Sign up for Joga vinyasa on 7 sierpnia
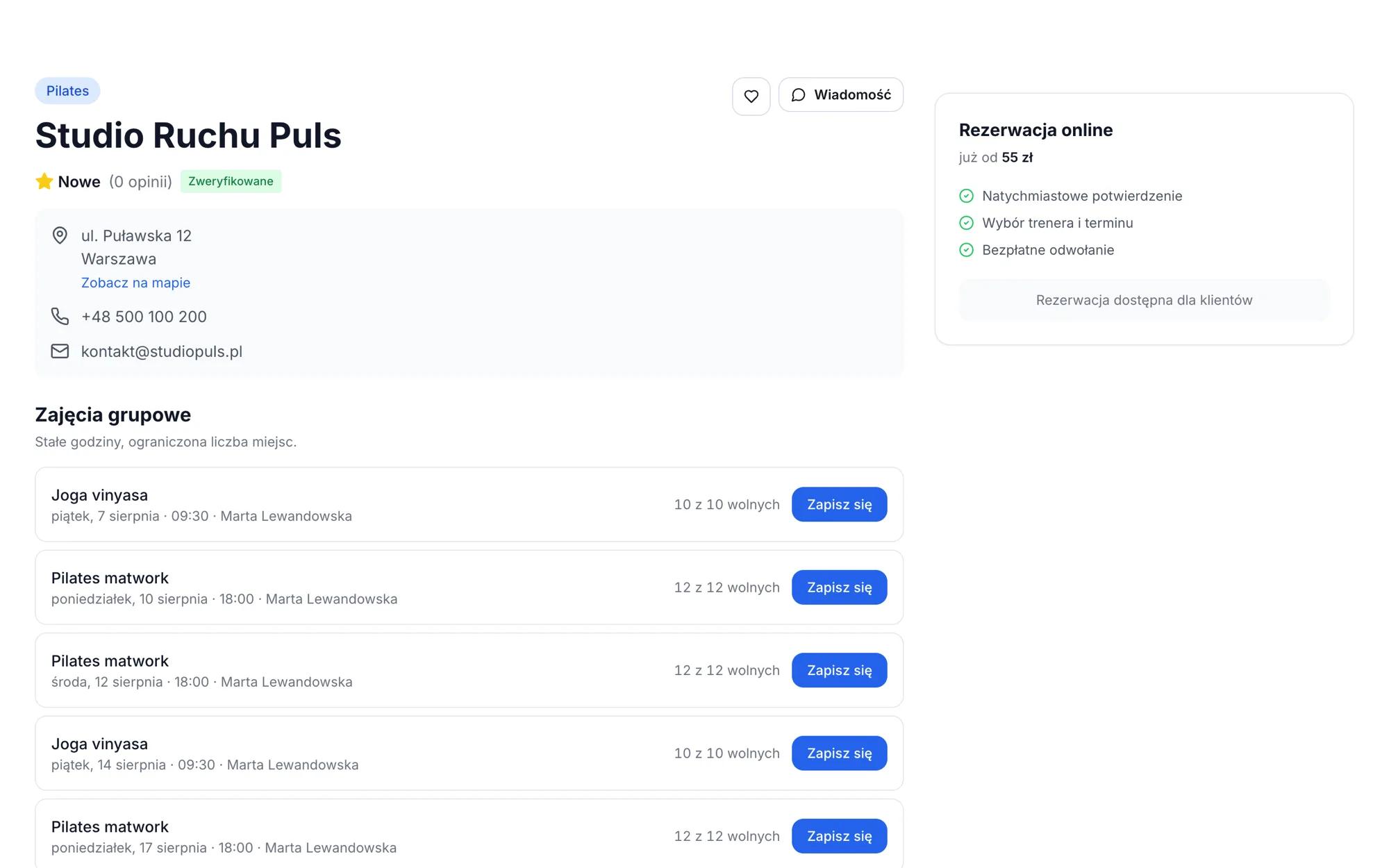Image resolution: width=1389 pixels, height=868 pixels. click(839, 504)
